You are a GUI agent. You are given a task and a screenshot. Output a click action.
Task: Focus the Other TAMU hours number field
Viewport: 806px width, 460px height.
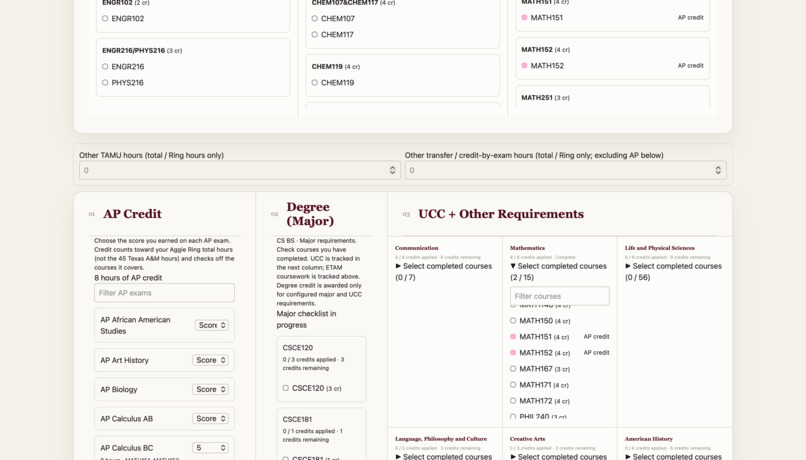point(240,170)
